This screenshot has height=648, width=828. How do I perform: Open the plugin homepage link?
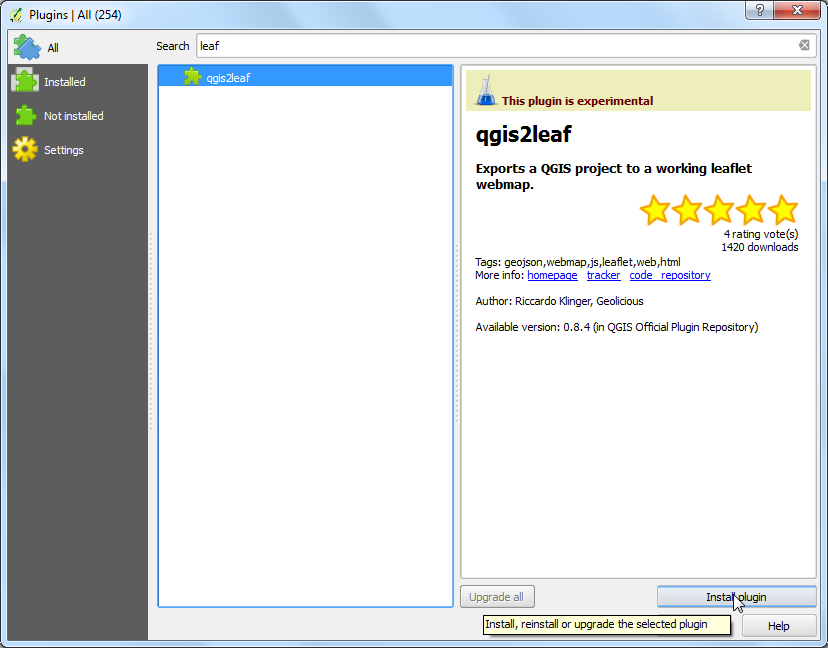click(x=552, y=275)
